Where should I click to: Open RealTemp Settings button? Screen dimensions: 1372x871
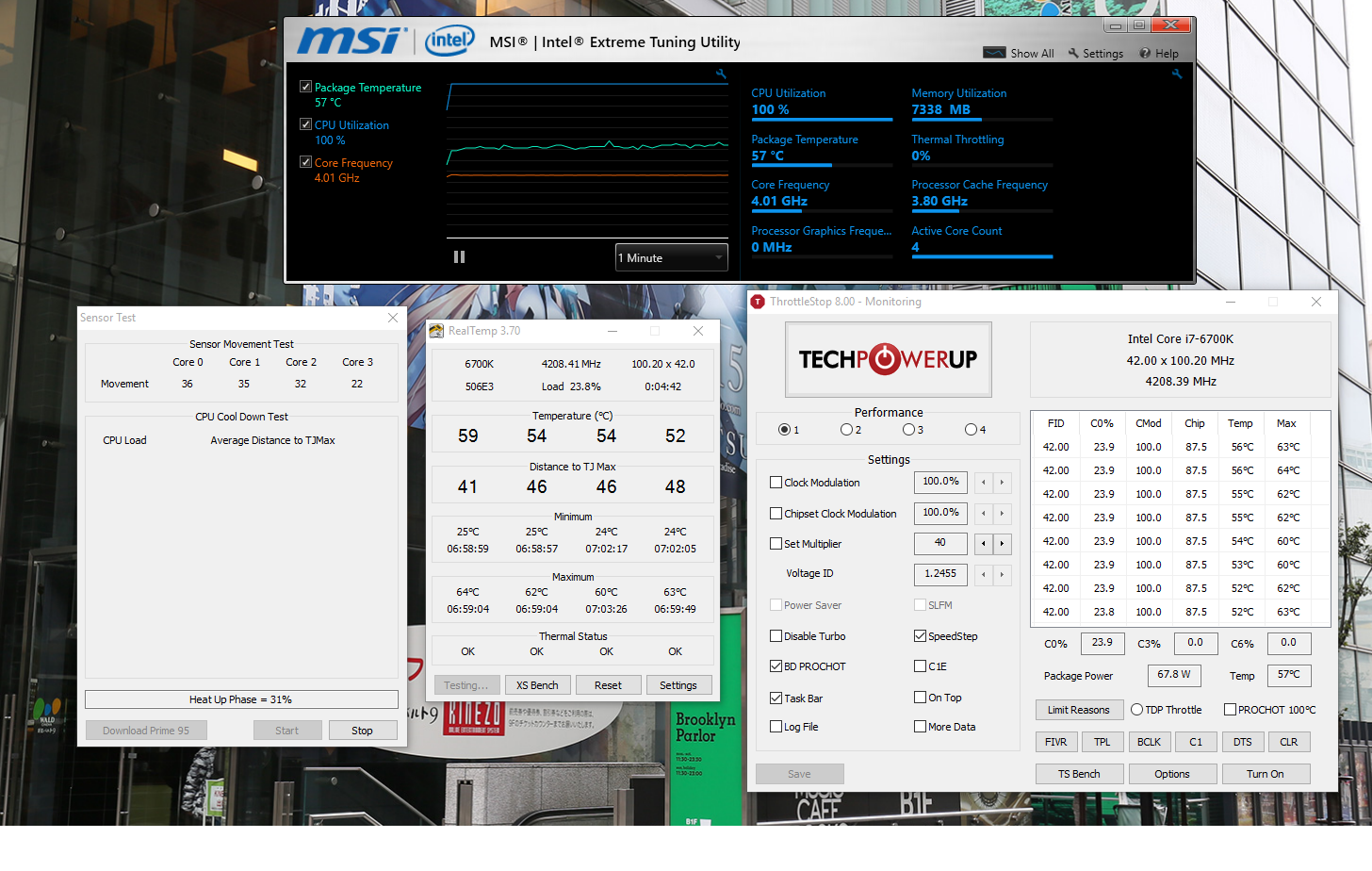coord(678,685)
